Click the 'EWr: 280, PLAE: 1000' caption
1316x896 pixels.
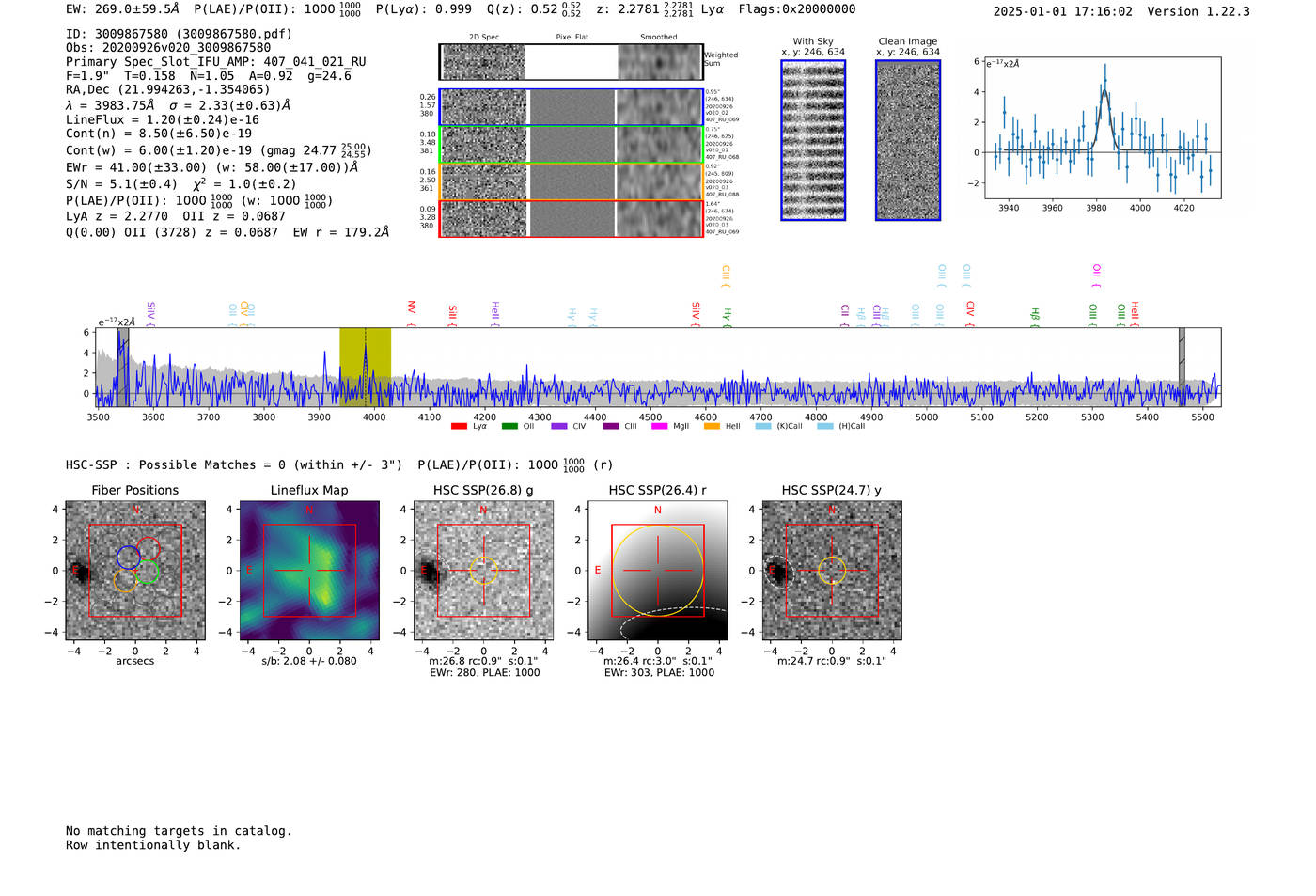coord(484,673)
